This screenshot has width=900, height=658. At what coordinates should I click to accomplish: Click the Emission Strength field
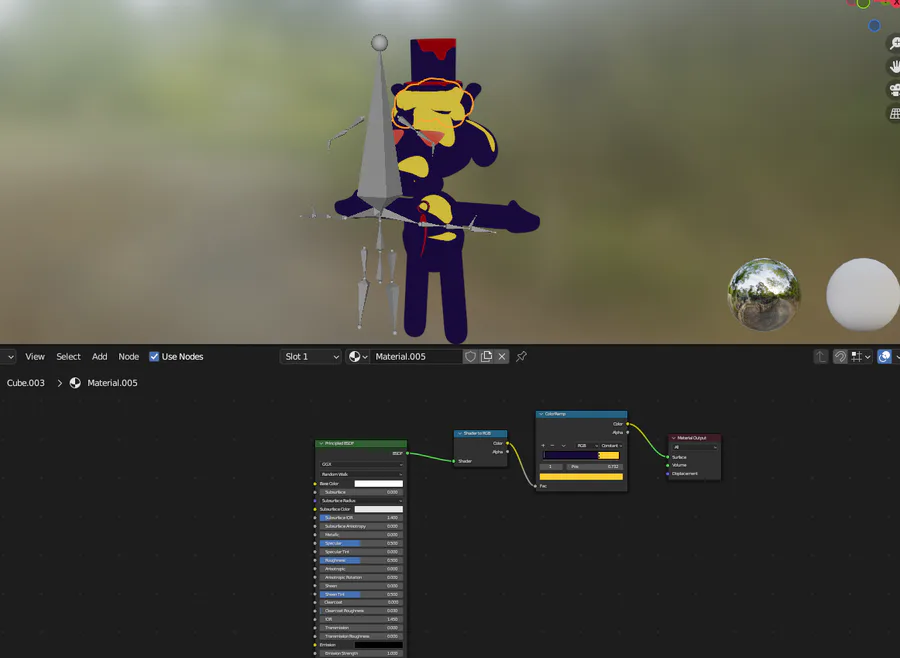361,653
